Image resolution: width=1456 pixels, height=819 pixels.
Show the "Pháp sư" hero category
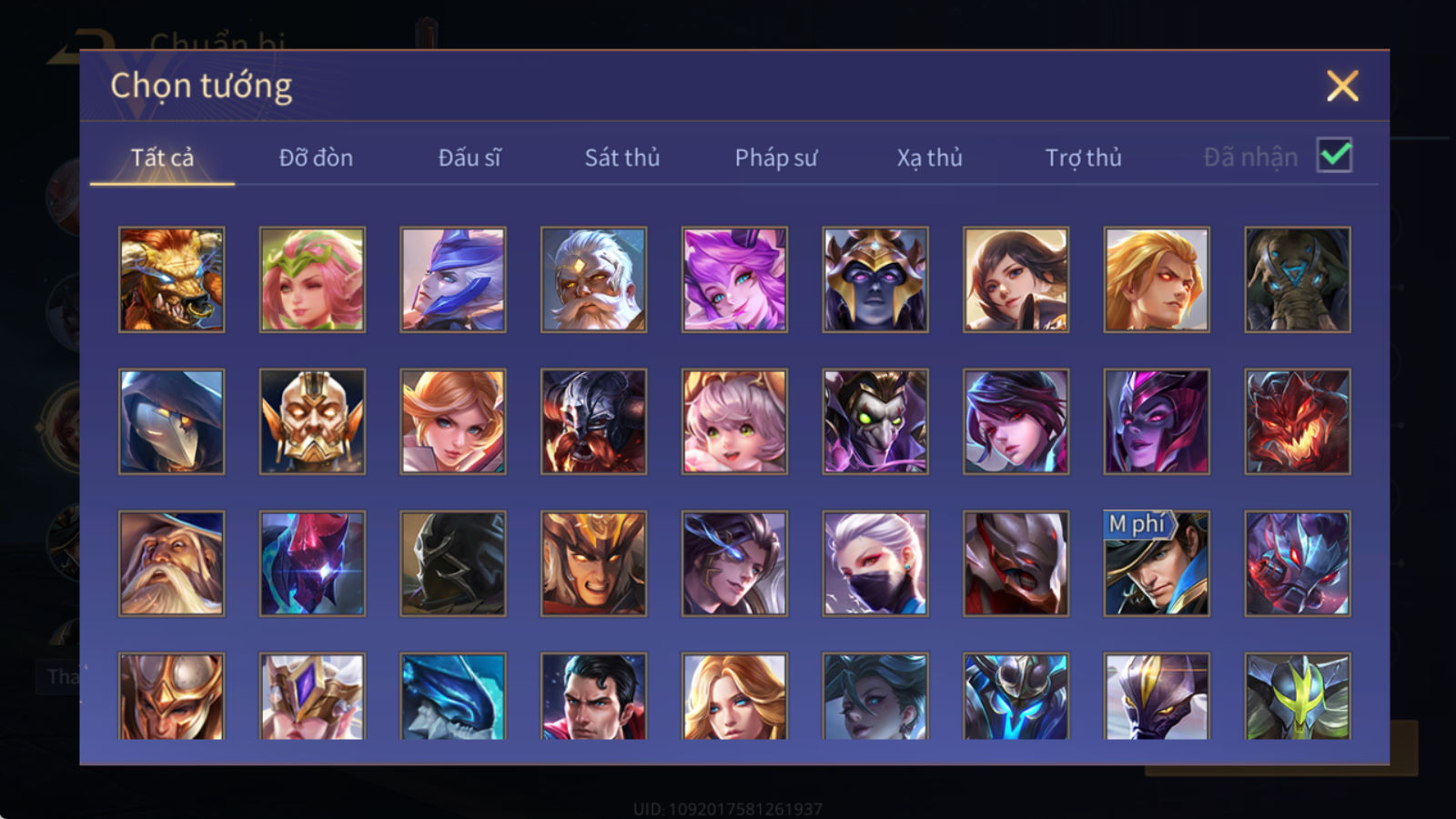[x=776, y=157]
